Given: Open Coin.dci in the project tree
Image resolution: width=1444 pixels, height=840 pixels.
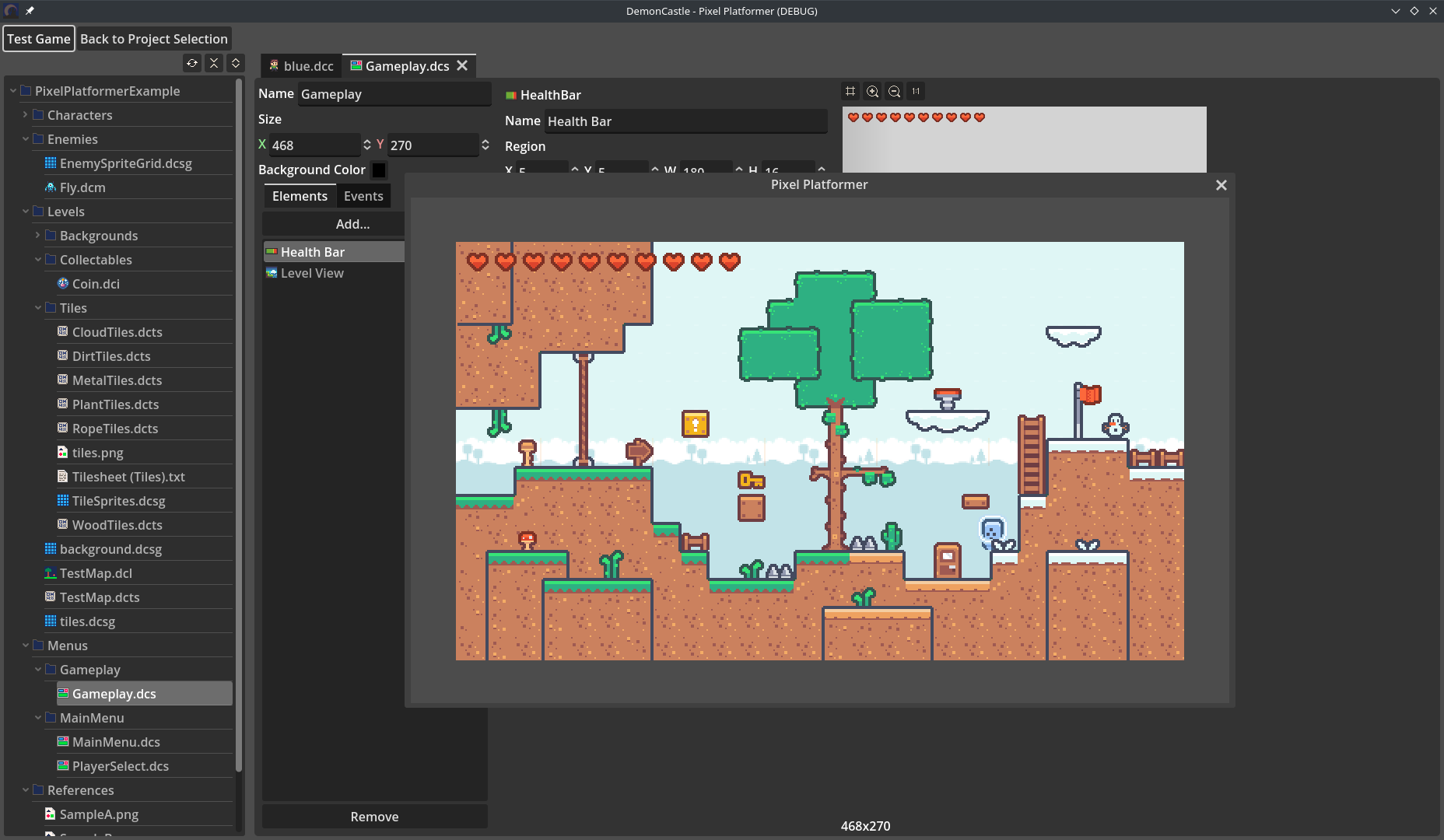Looking at the screenshot, I should click(96, 284).
